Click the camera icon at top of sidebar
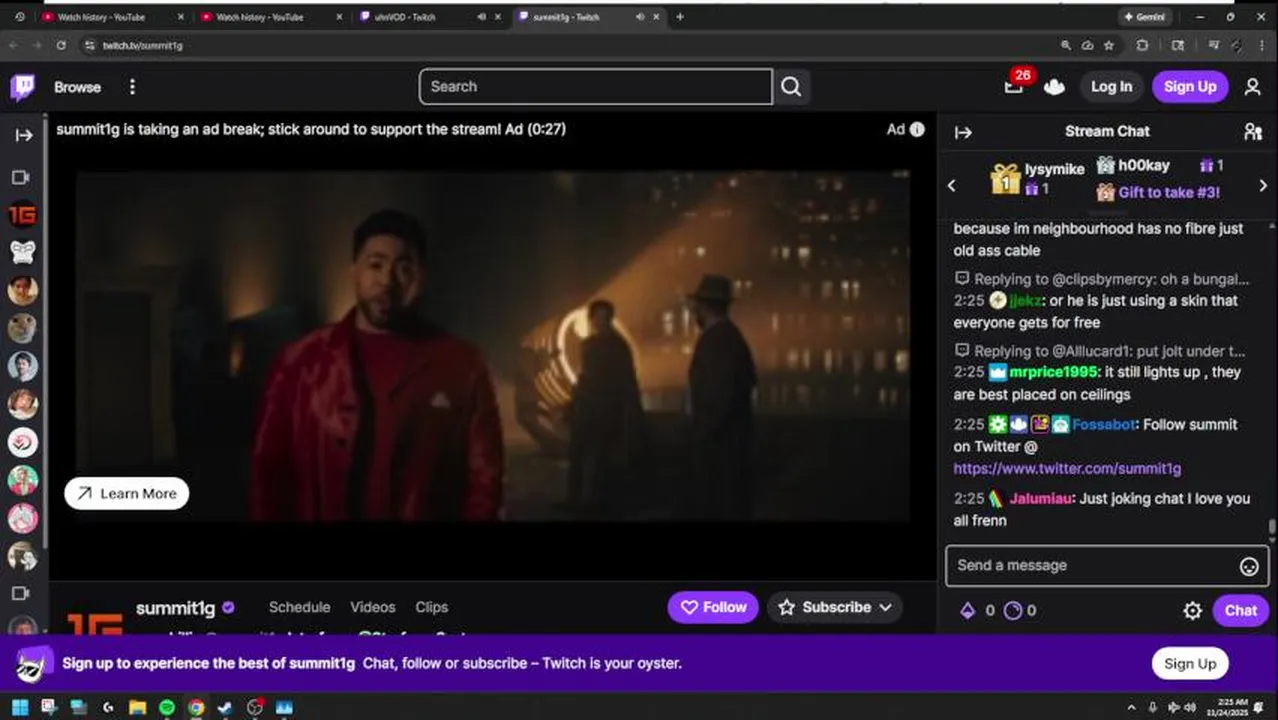The image size is (1278, 720). (x=20, y=177)
